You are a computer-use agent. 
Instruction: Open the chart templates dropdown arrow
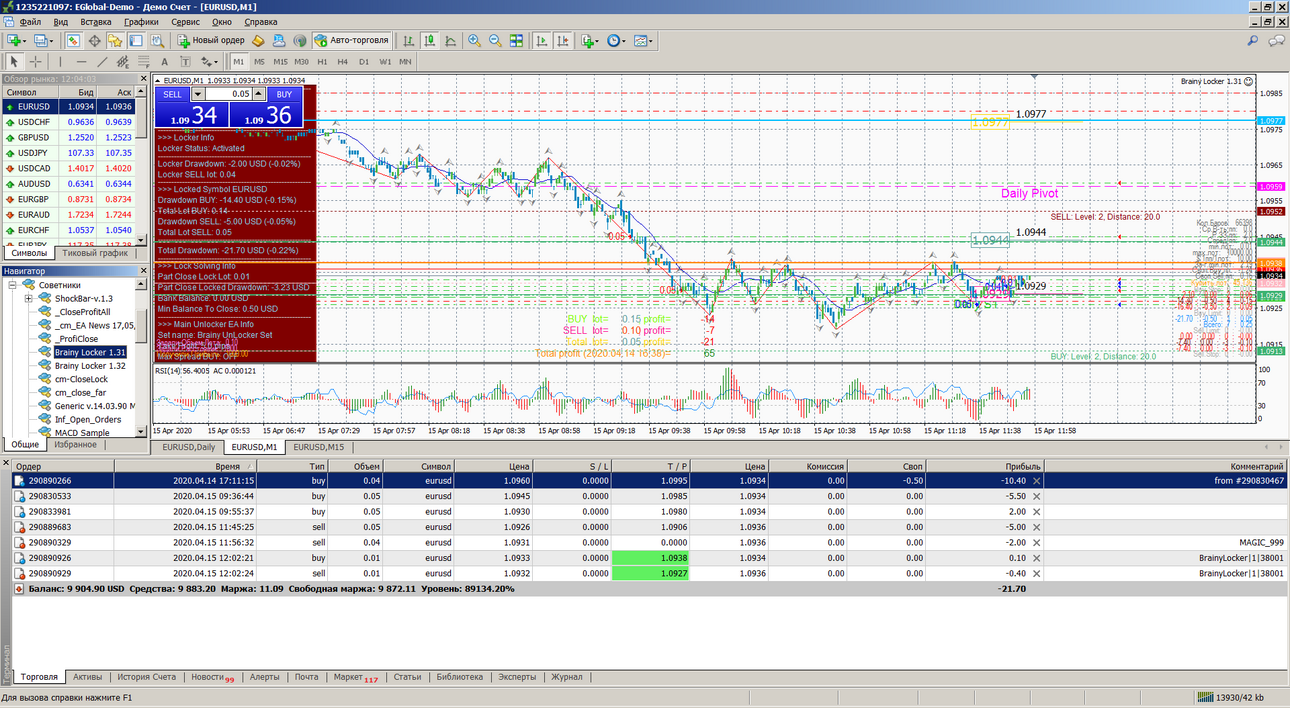click(x=652, y=41)
